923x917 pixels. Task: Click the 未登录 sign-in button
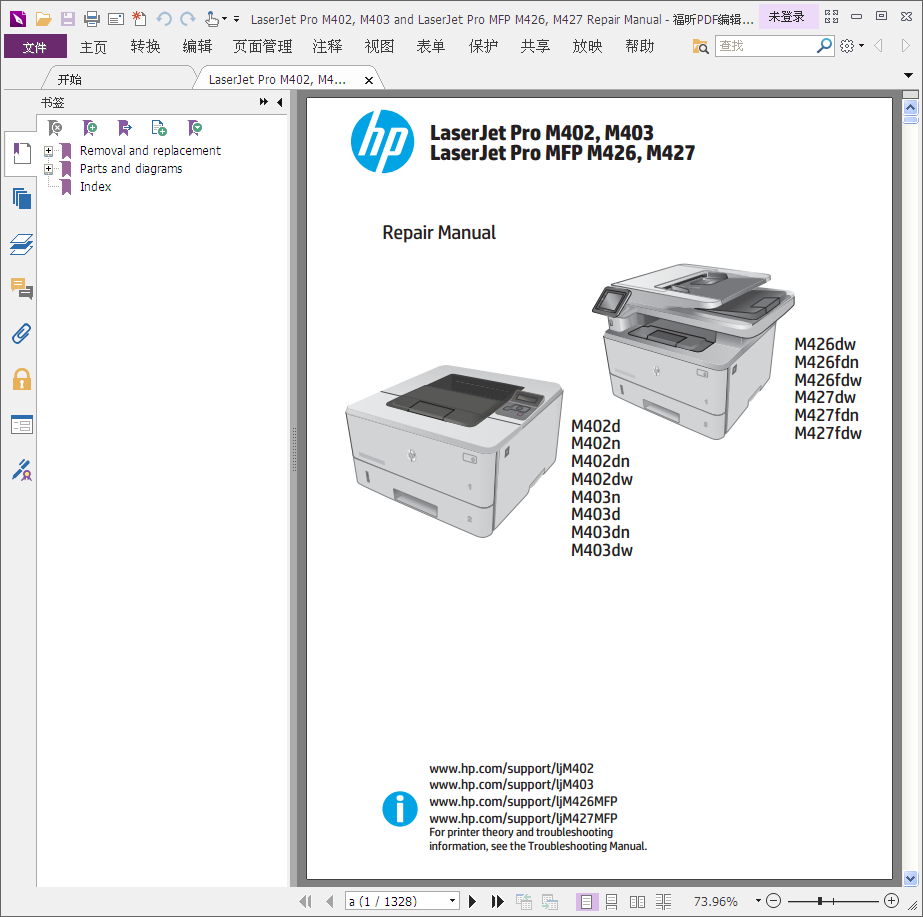[x=787, y=16]
